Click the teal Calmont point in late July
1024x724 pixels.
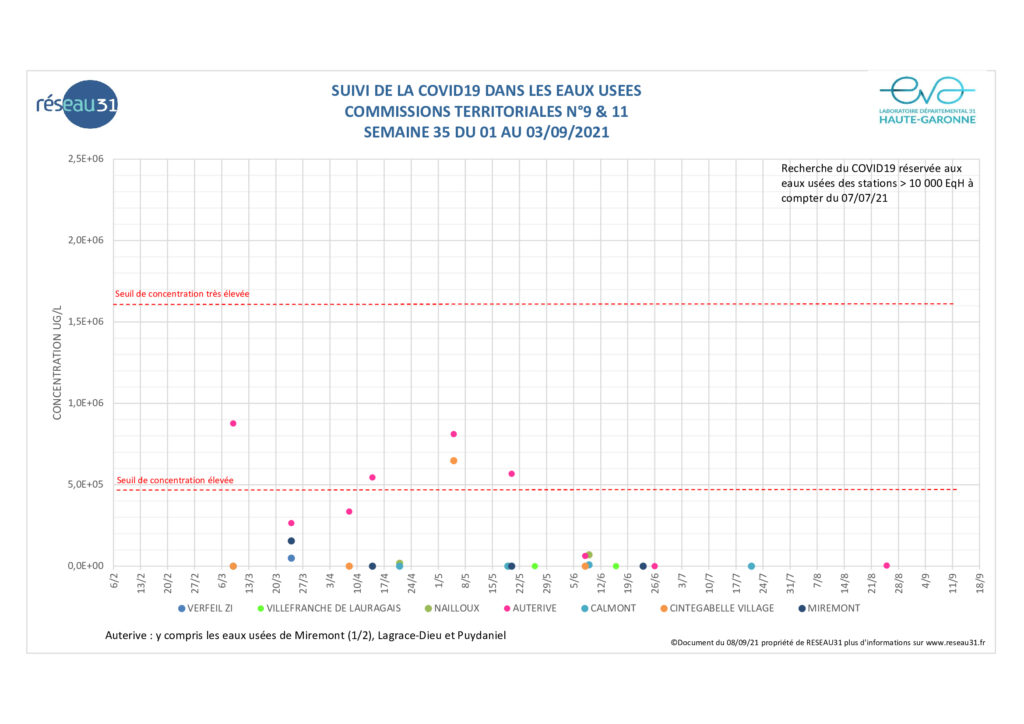point(752,567)
